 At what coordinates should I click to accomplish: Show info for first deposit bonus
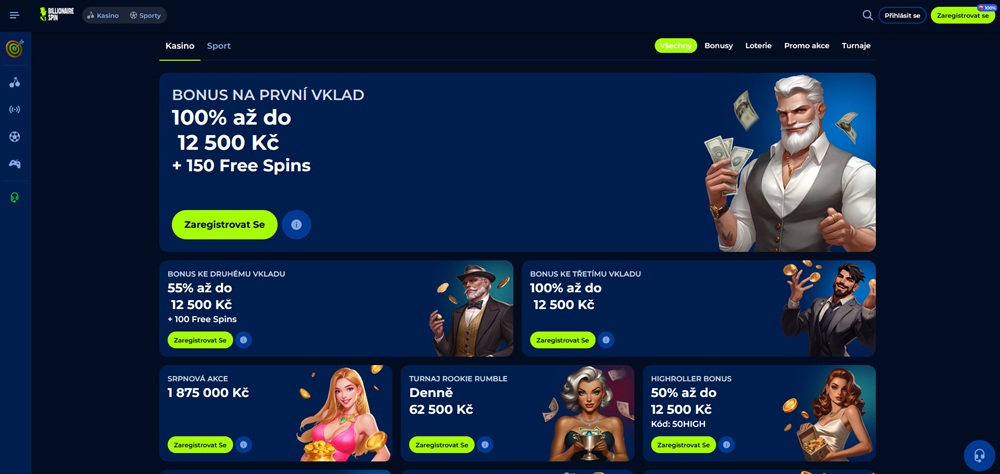[296, 225]
